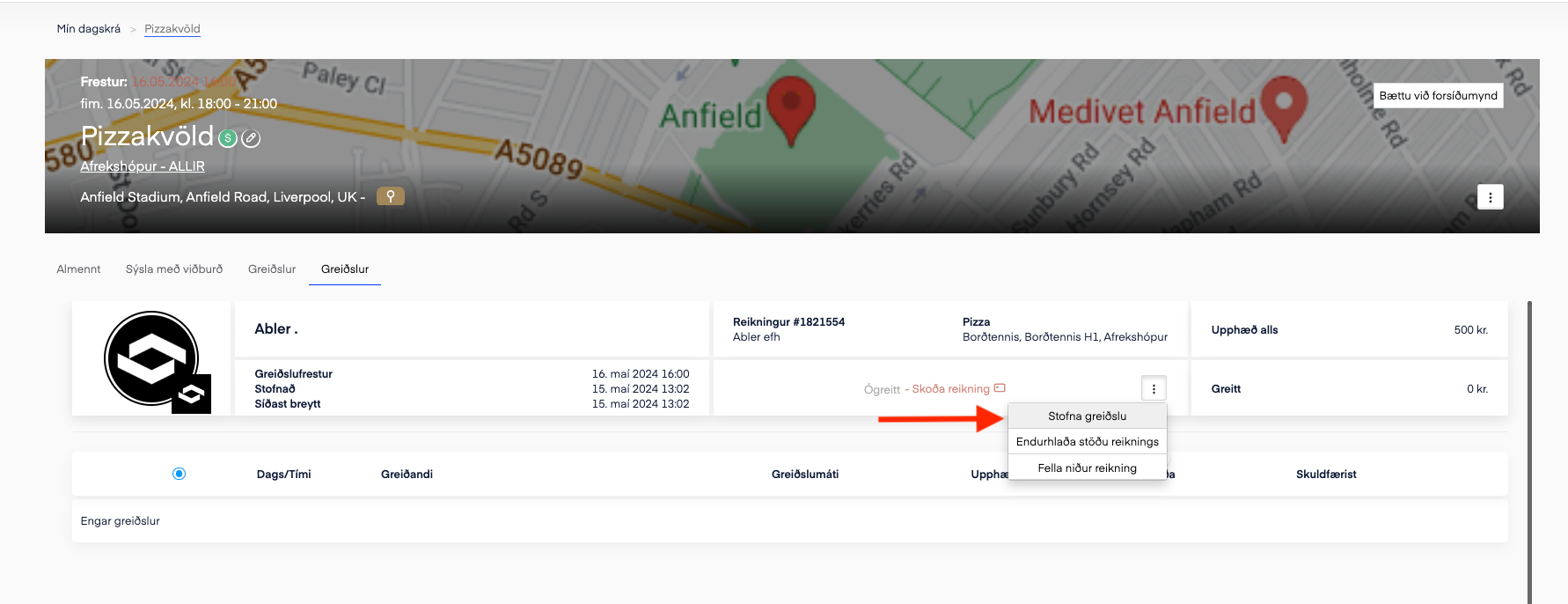Click the edit pencil icon beside Pizzakvöld
Screen dimensions: 1568x604
(251, 138)
